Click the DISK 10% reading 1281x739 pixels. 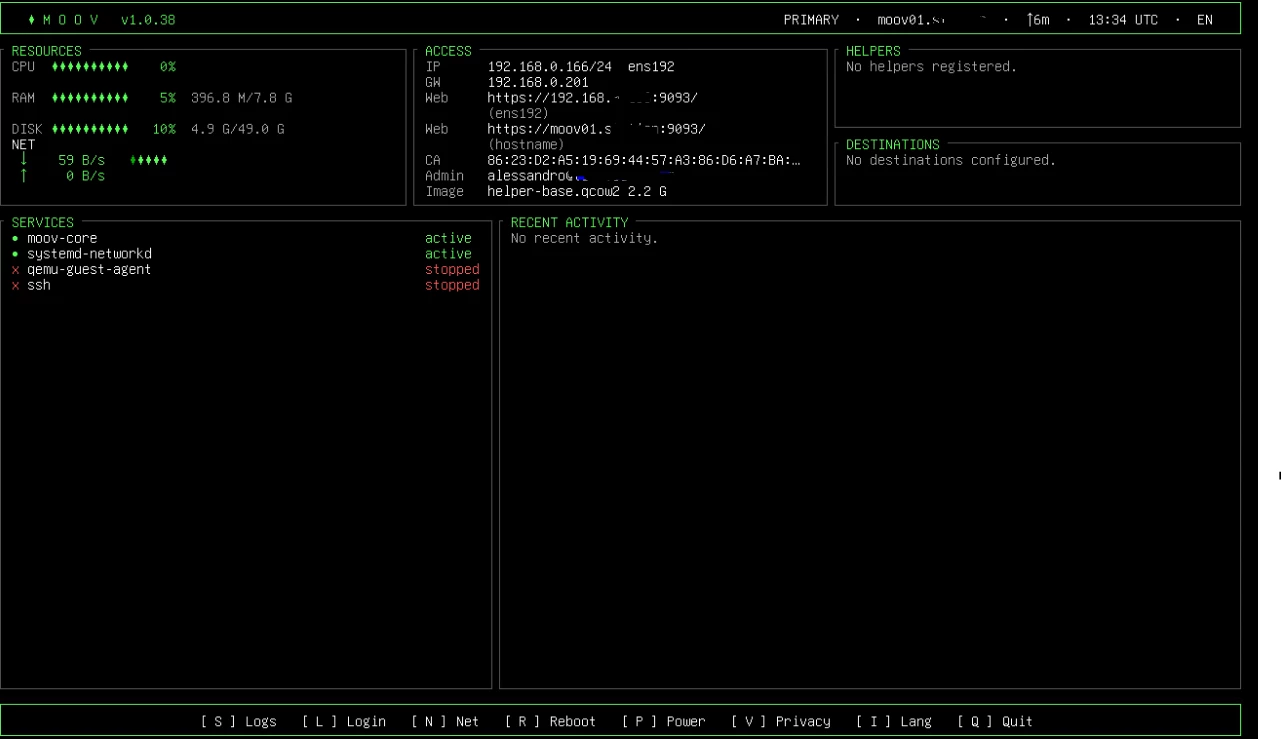click(164, 129)
